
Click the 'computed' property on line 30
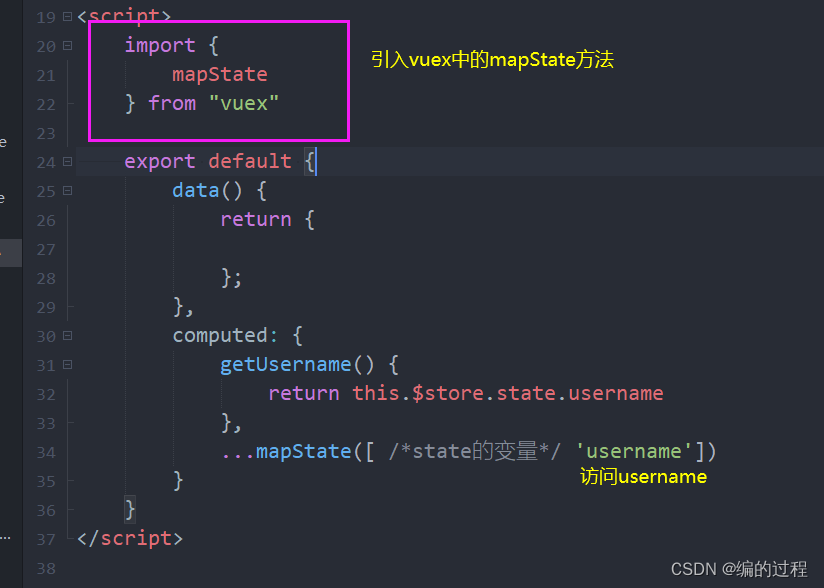(x=221, y=335)
